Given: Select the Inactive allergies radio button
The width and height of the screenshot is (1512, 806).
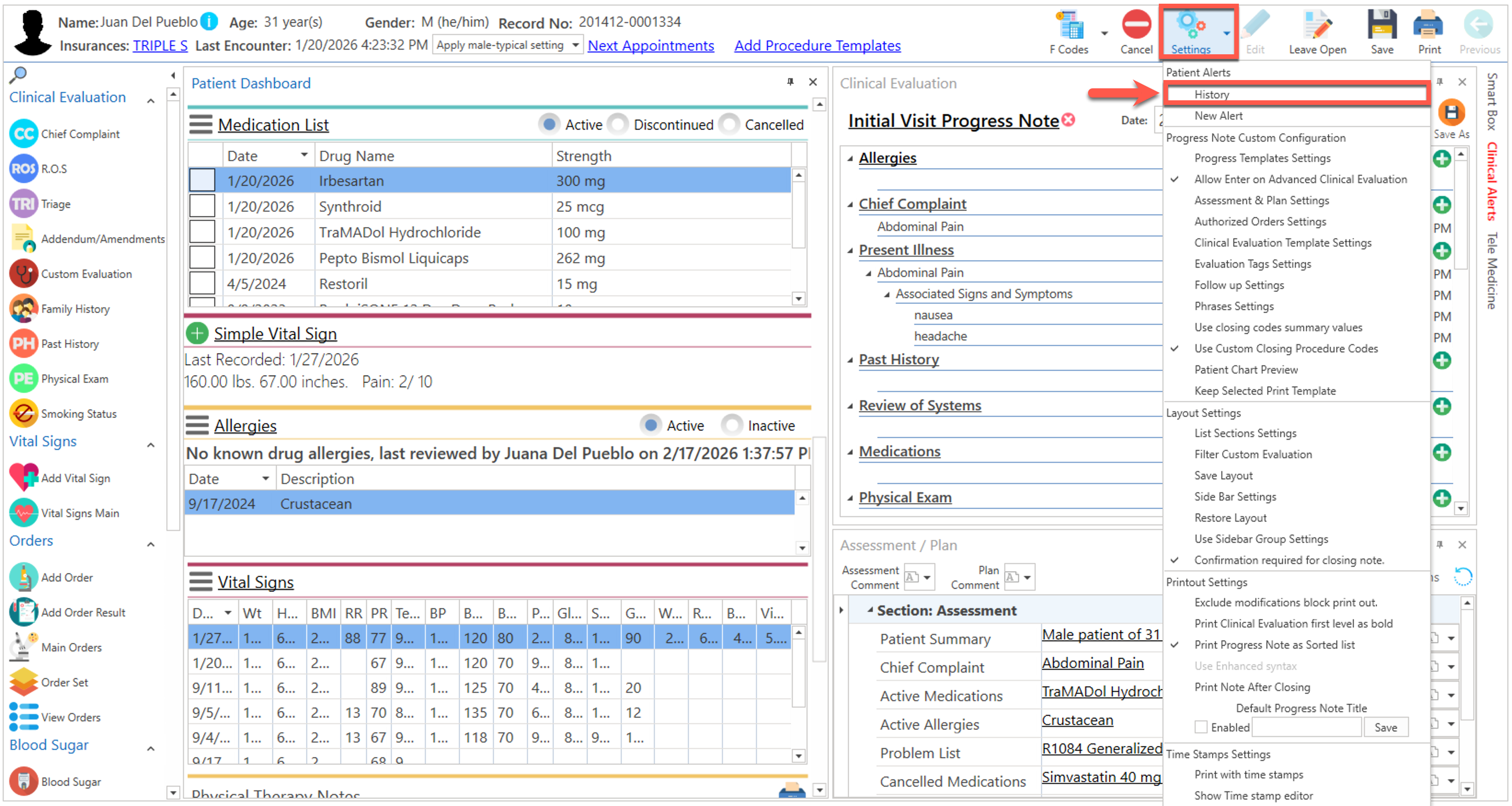Looking at the screenshot, I should pos(731,425).
